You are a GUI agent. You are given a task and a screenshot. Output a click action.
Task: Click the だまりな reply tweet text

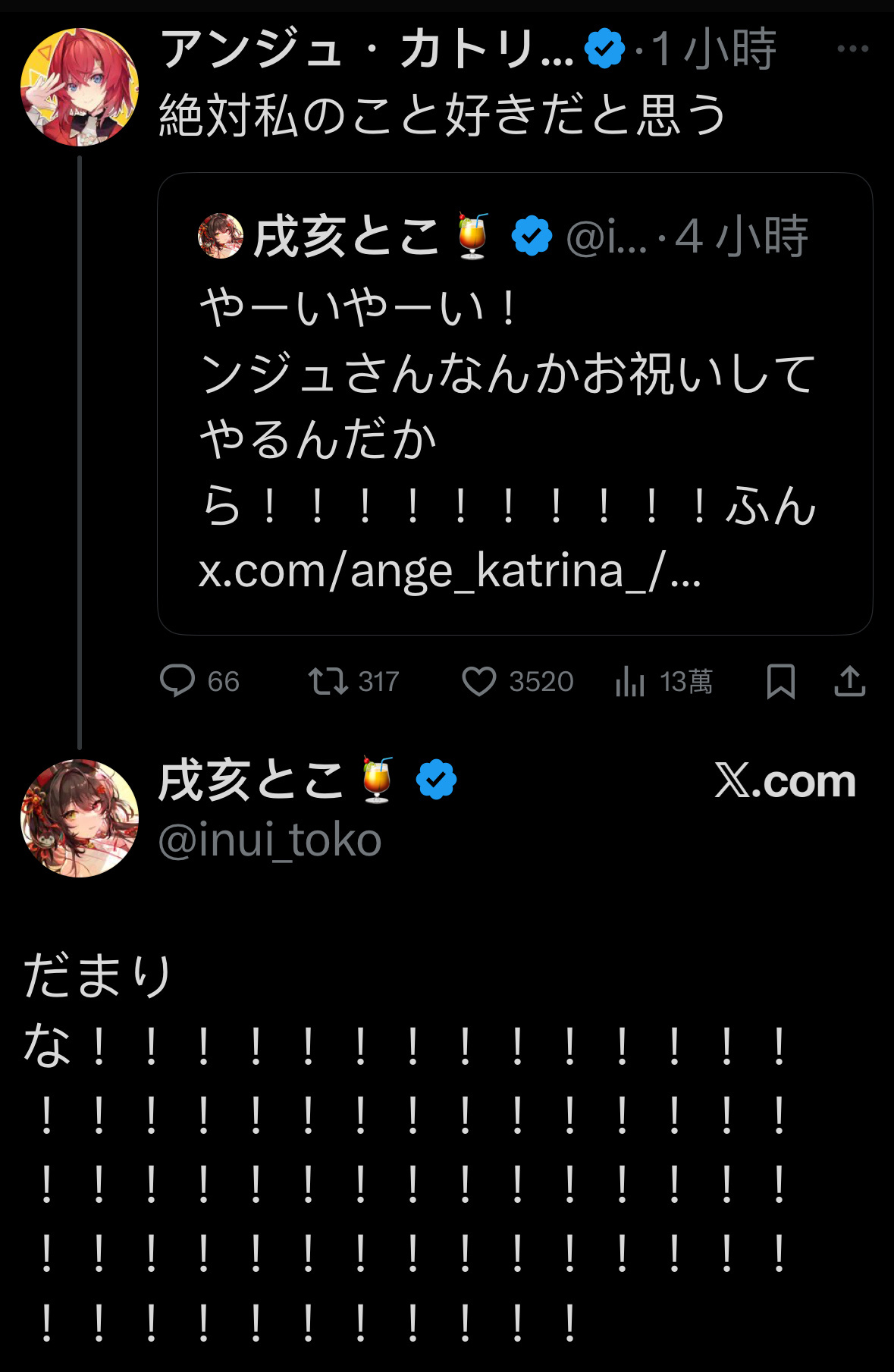pyautogui.click(x=99, y=976)
